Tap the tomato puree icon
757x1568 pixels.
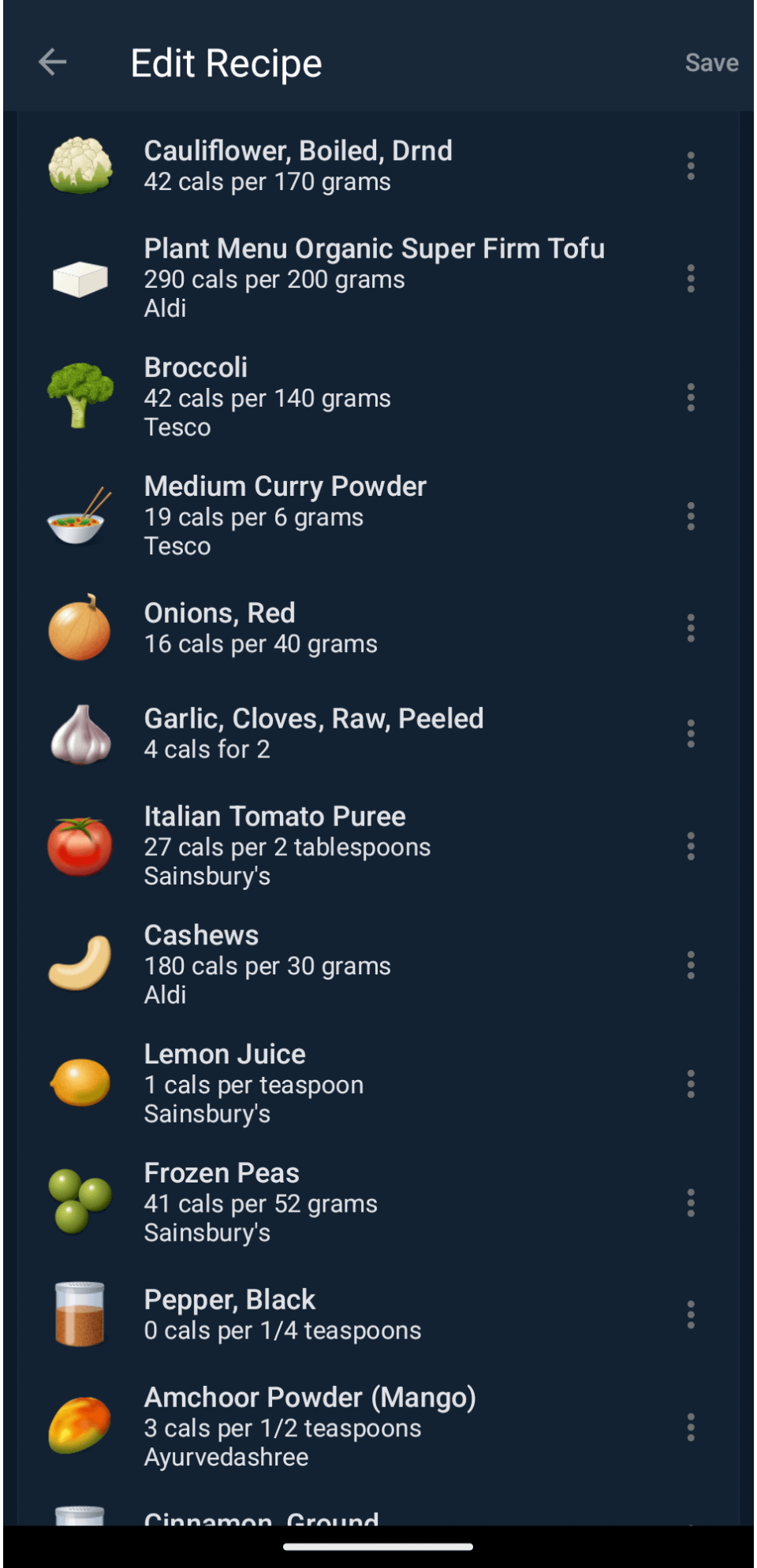80,847
